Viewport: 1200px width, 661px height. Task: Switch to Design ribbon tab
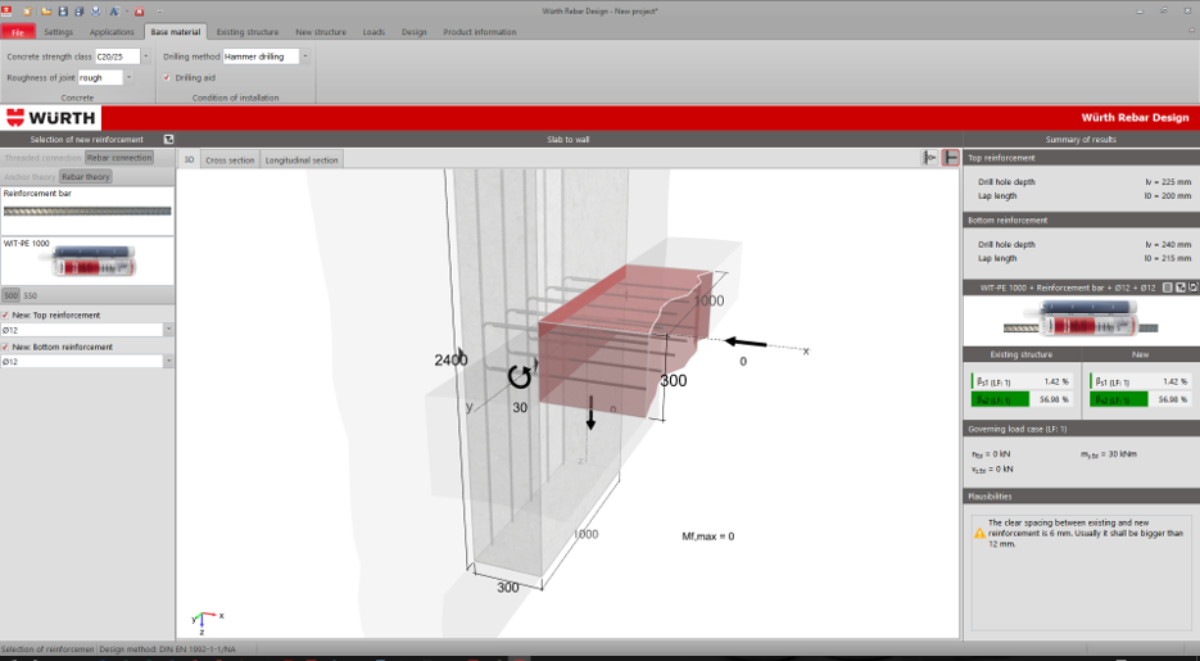(x=414, y=32)
